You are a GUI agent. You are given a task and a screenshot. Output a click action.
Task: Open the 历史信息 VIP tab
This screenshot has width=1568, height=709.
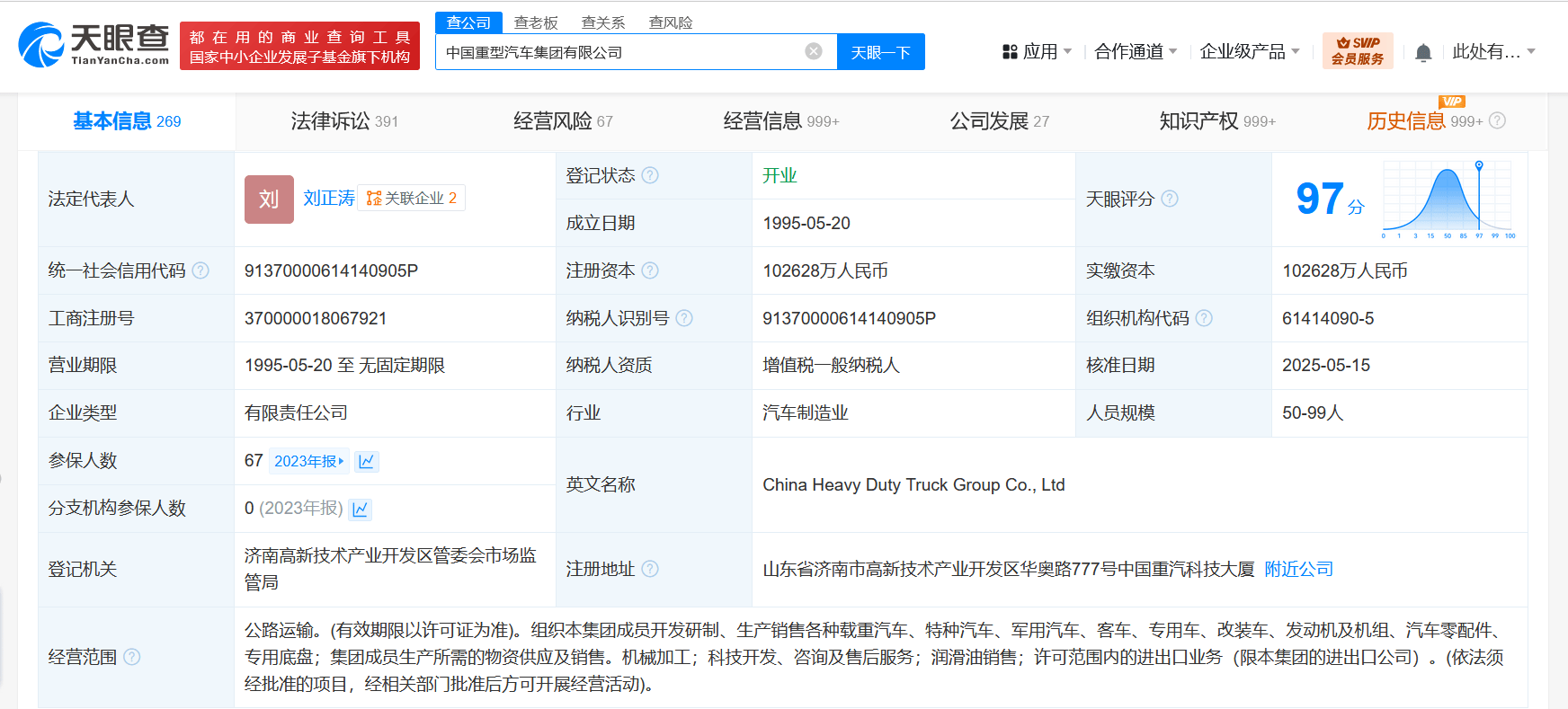[x=1425, y=120]
